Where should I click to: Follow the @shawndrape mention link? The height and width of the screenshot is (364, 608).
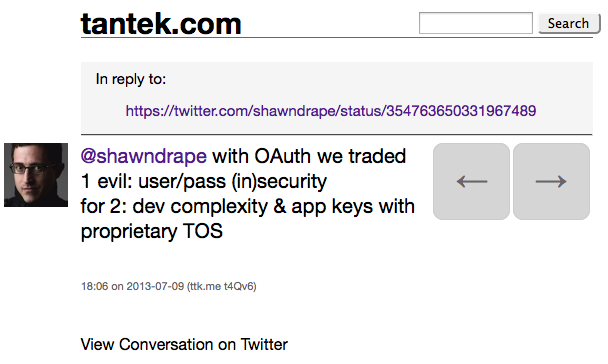pyautogui.click(x=143, y=156)
